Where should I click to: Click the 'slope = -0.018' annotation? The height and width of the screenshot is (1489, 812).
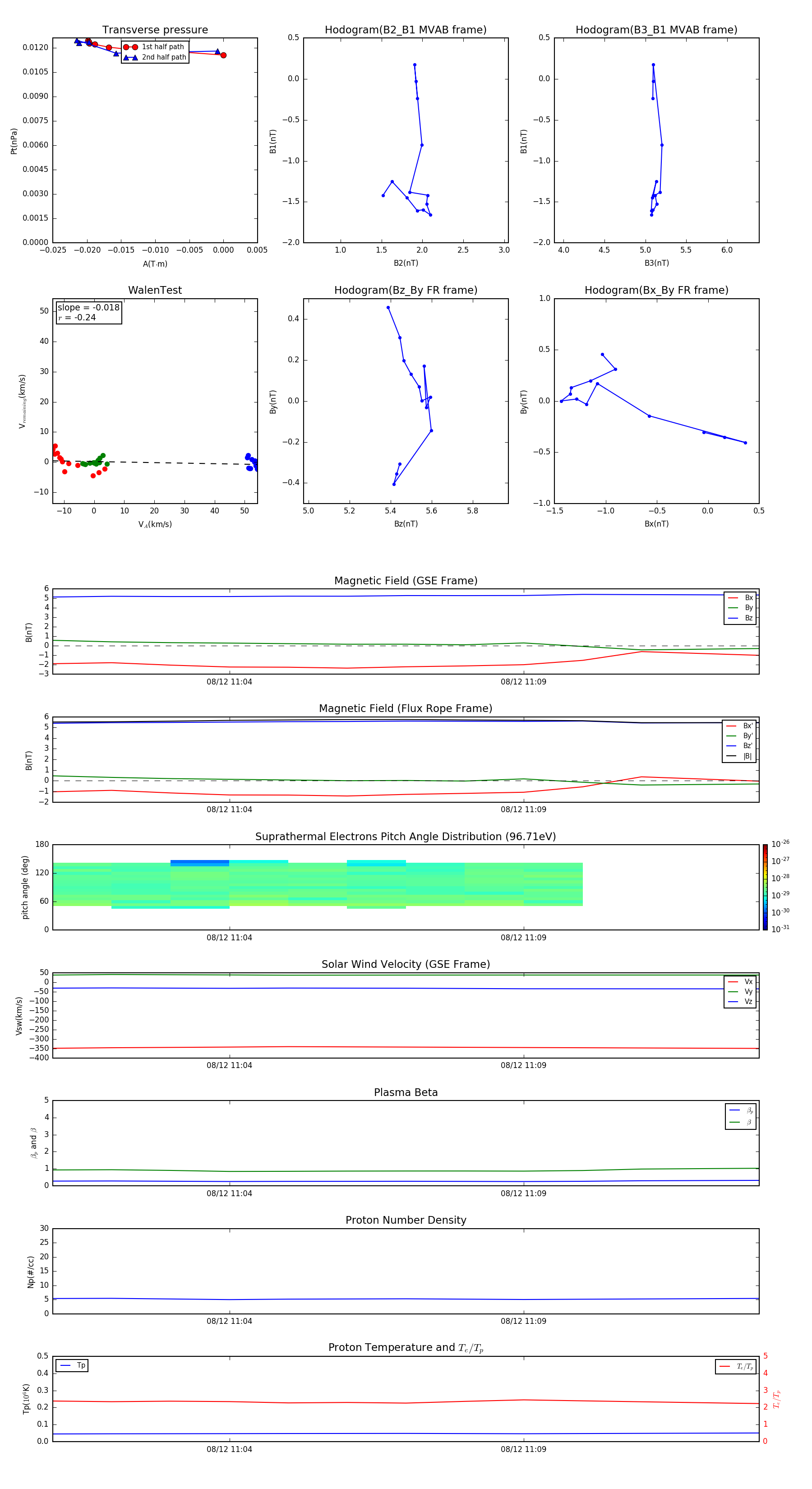(x=88, y=308)
